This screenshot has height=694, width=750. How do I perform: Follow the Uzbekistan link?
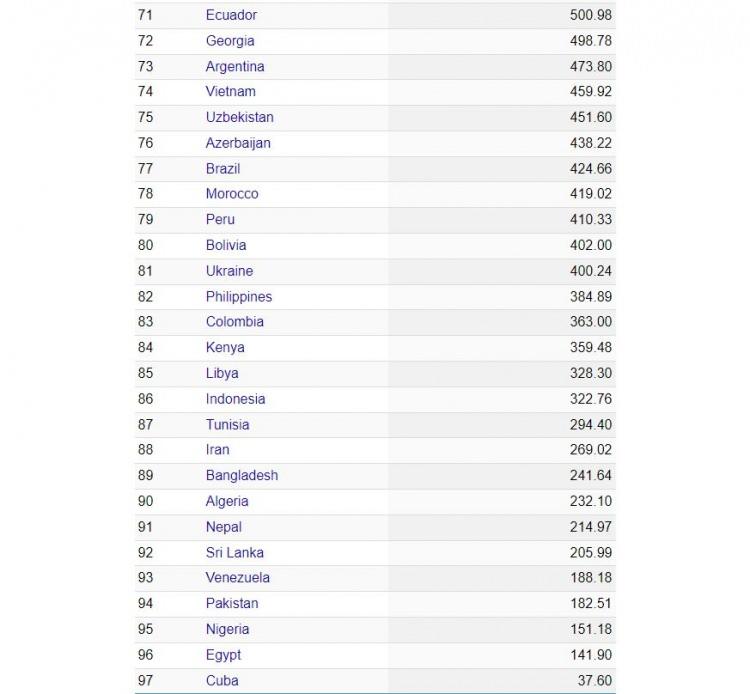(x=239, y=117)
